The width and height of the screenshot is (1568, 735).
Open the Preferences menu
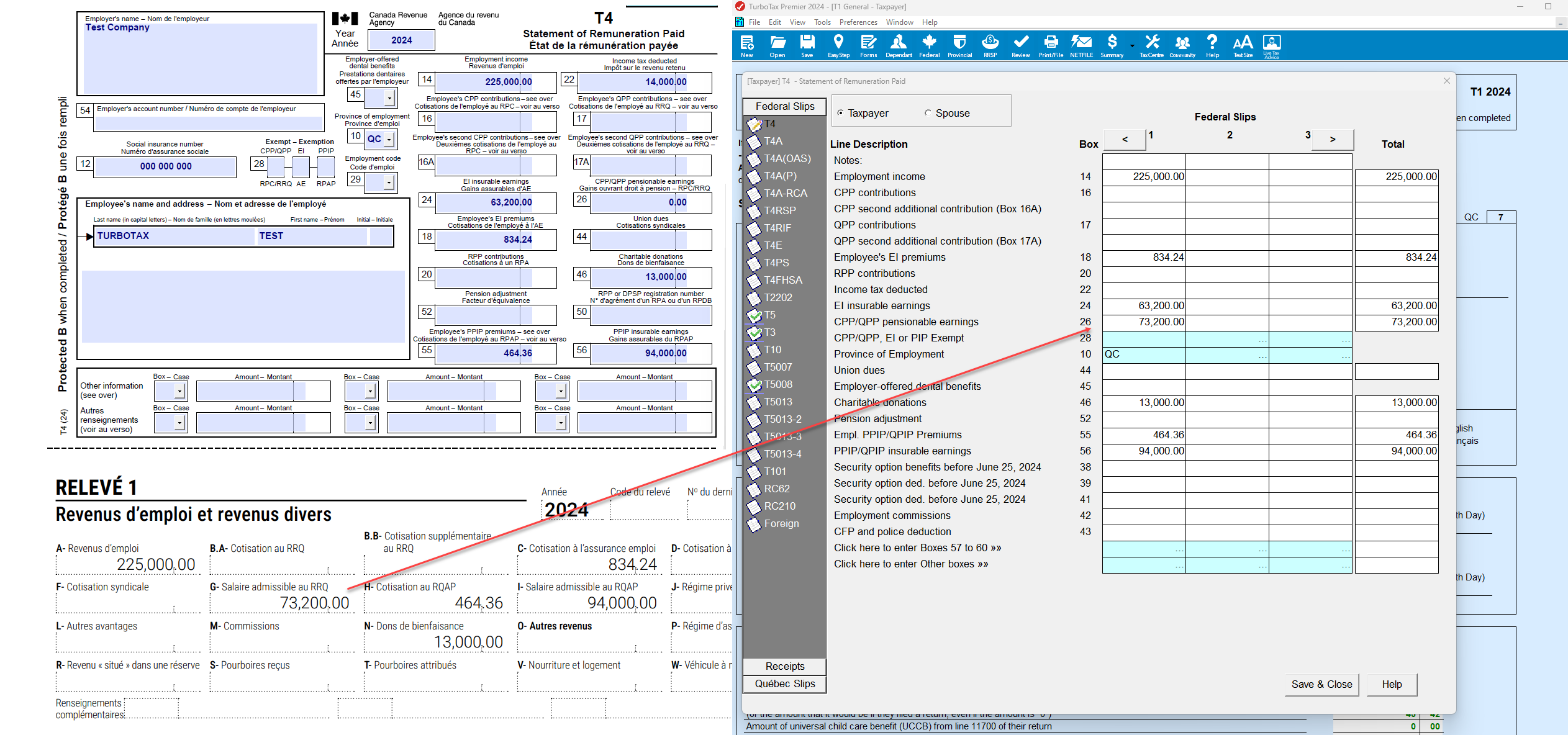(858, 22)
